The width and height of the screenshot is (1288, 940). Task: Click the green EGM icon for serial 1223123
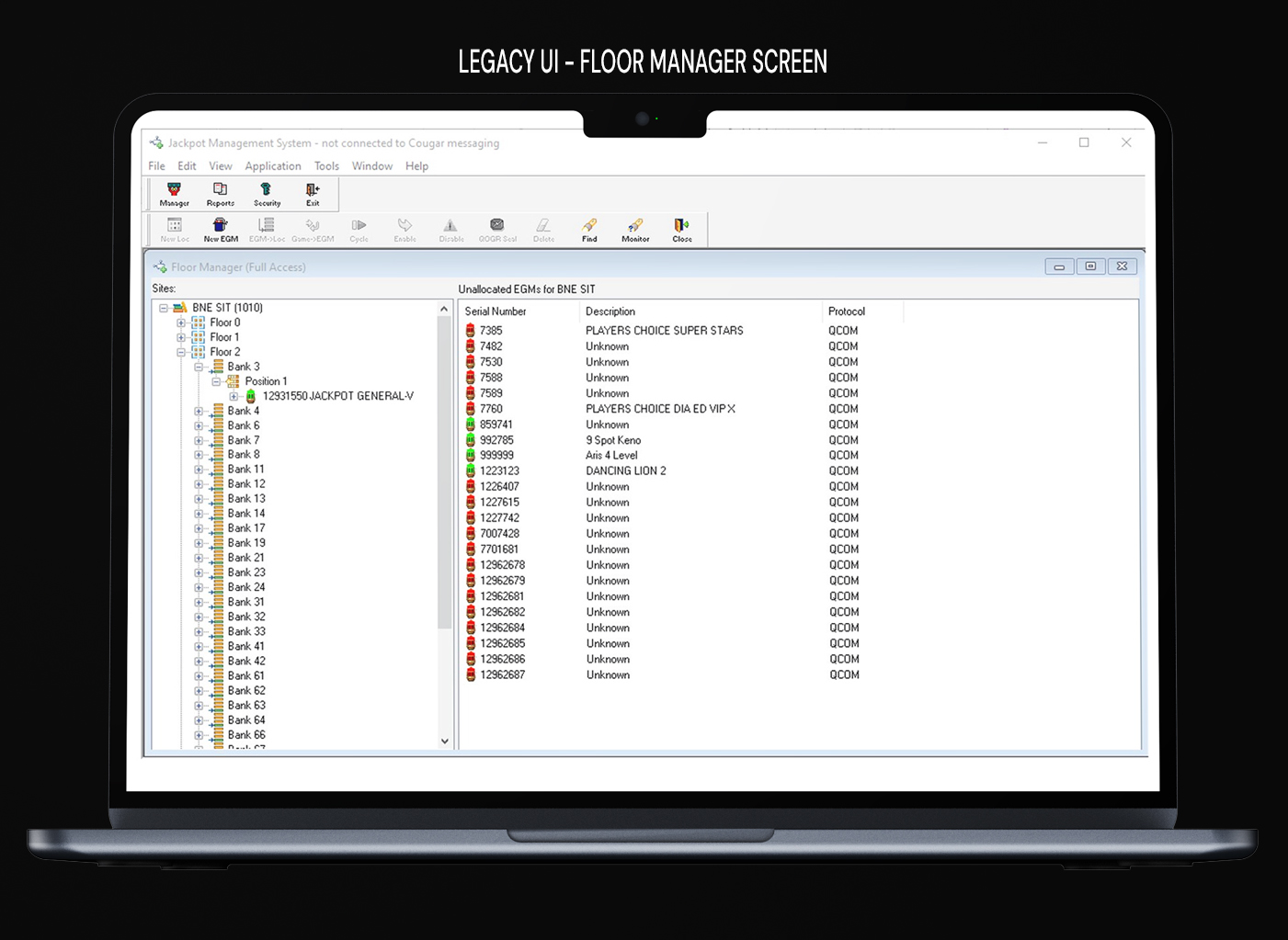click(471, 470)
